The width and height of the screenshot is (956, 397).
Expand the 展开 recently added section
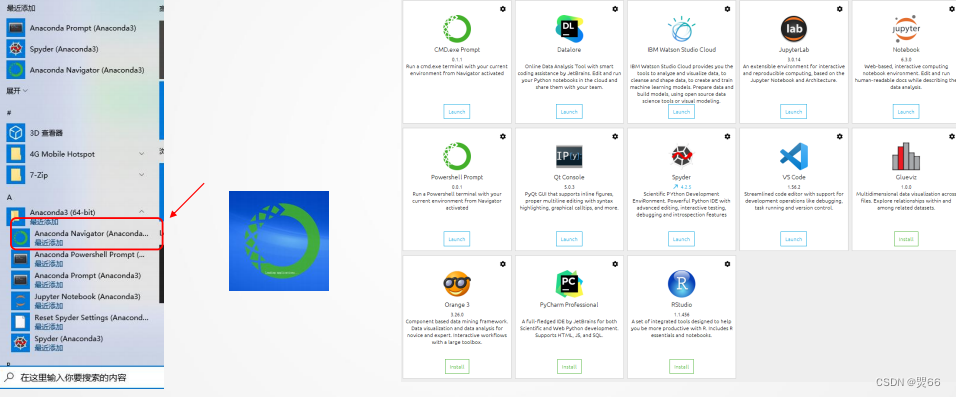(17, 90)
